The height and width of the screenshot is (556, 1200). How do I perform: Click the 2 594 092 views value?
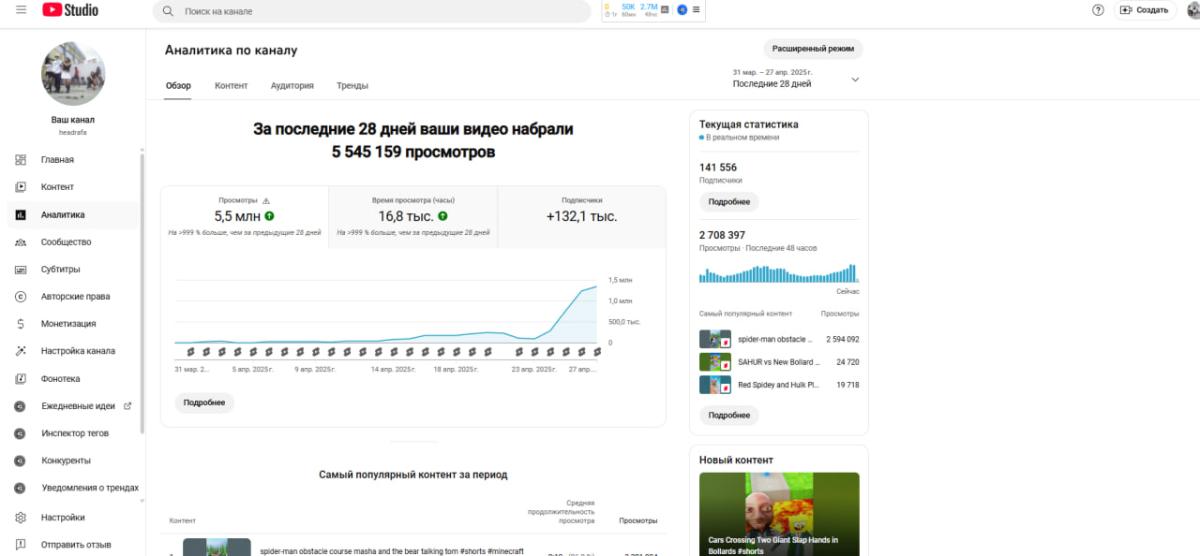click(x=842, y=339)
